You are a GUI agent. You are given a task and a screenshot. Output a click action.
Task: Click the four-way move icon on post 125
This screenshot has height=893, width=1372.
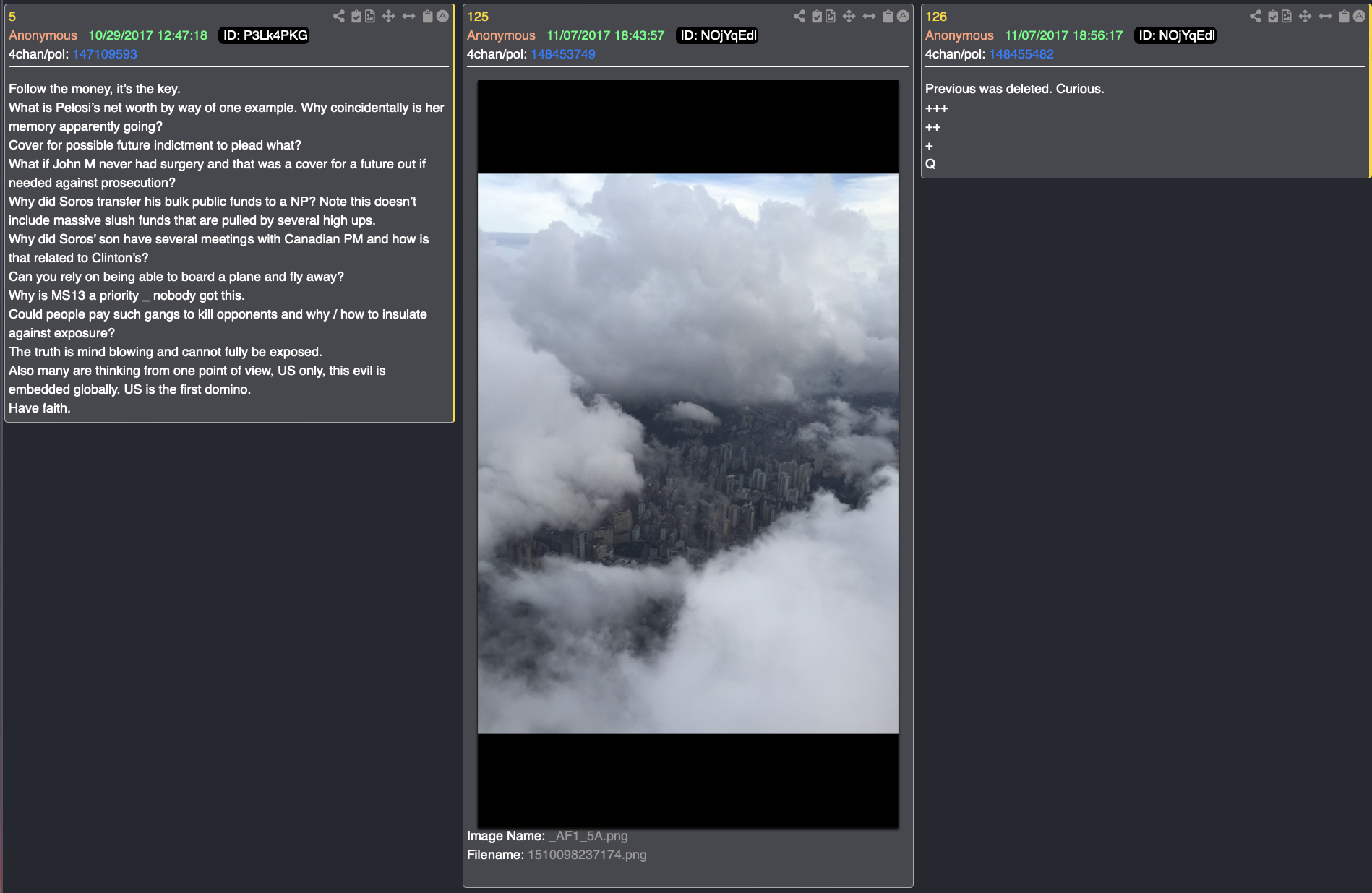(x=849, y=16)
